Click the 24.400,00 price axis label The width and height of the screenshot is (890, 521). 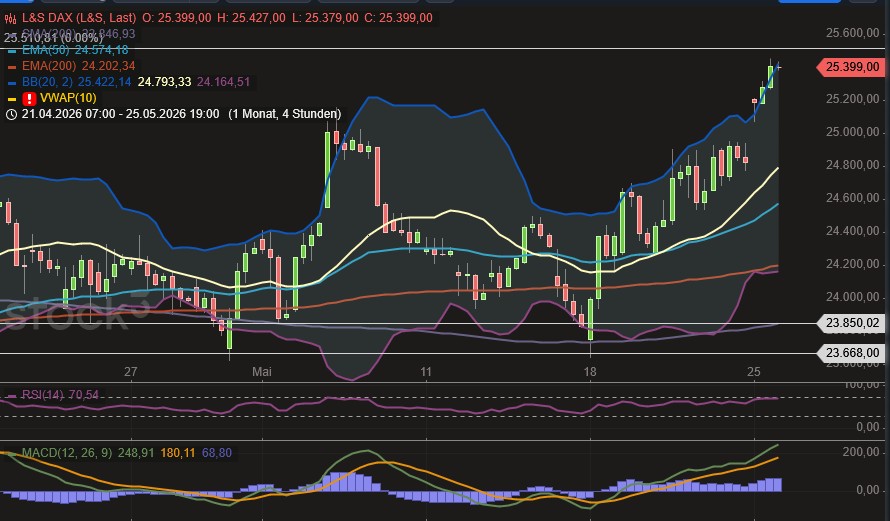point(853,231)
